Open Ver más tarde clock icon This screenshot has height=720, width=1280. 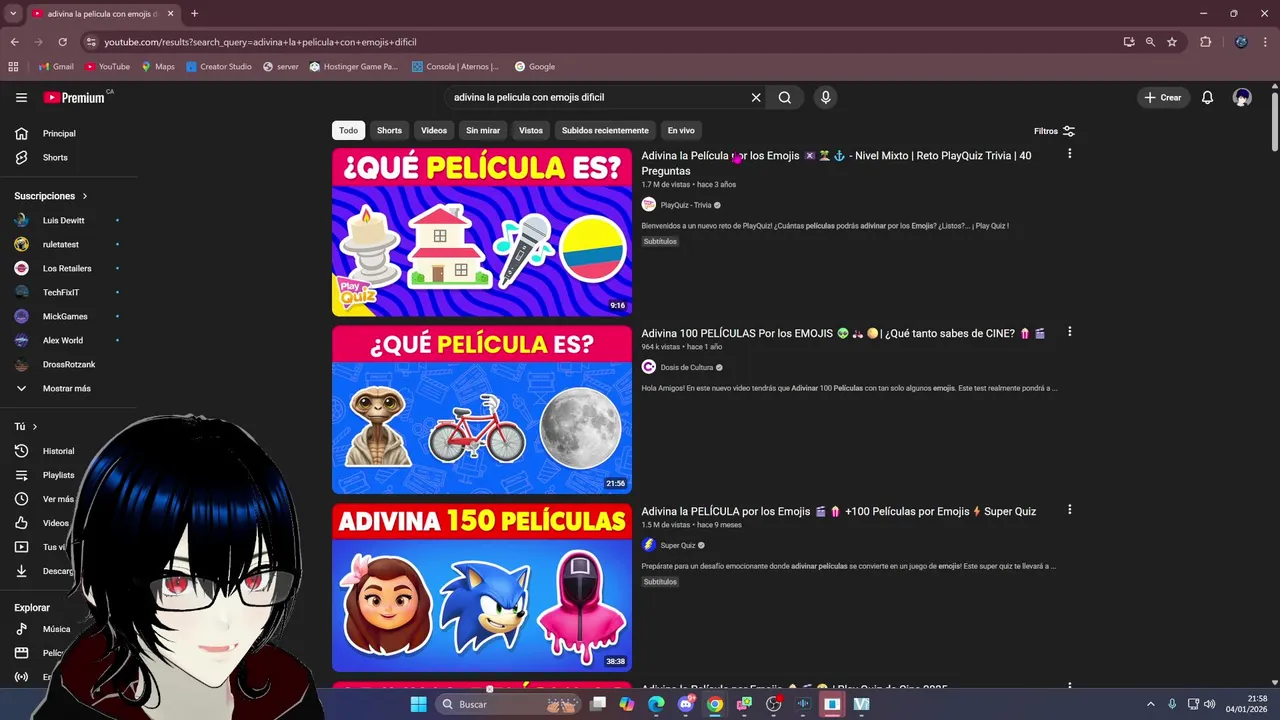[21, 499]
